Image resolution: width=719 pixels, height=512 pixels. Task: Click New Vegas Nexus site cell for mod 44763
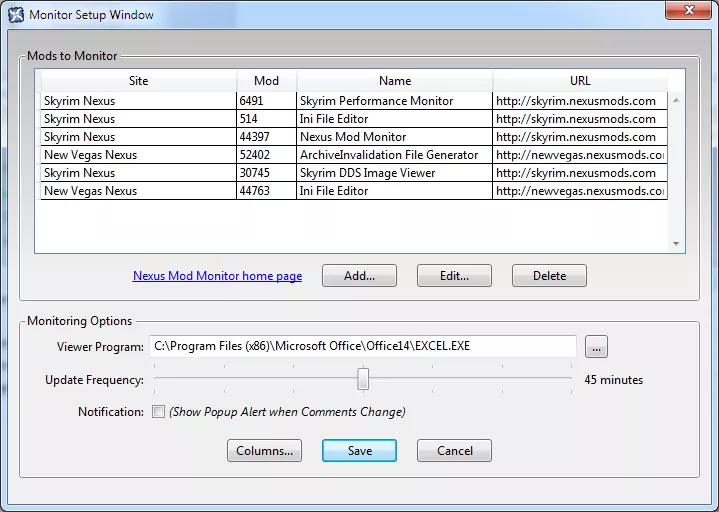(x=138, y=191)
